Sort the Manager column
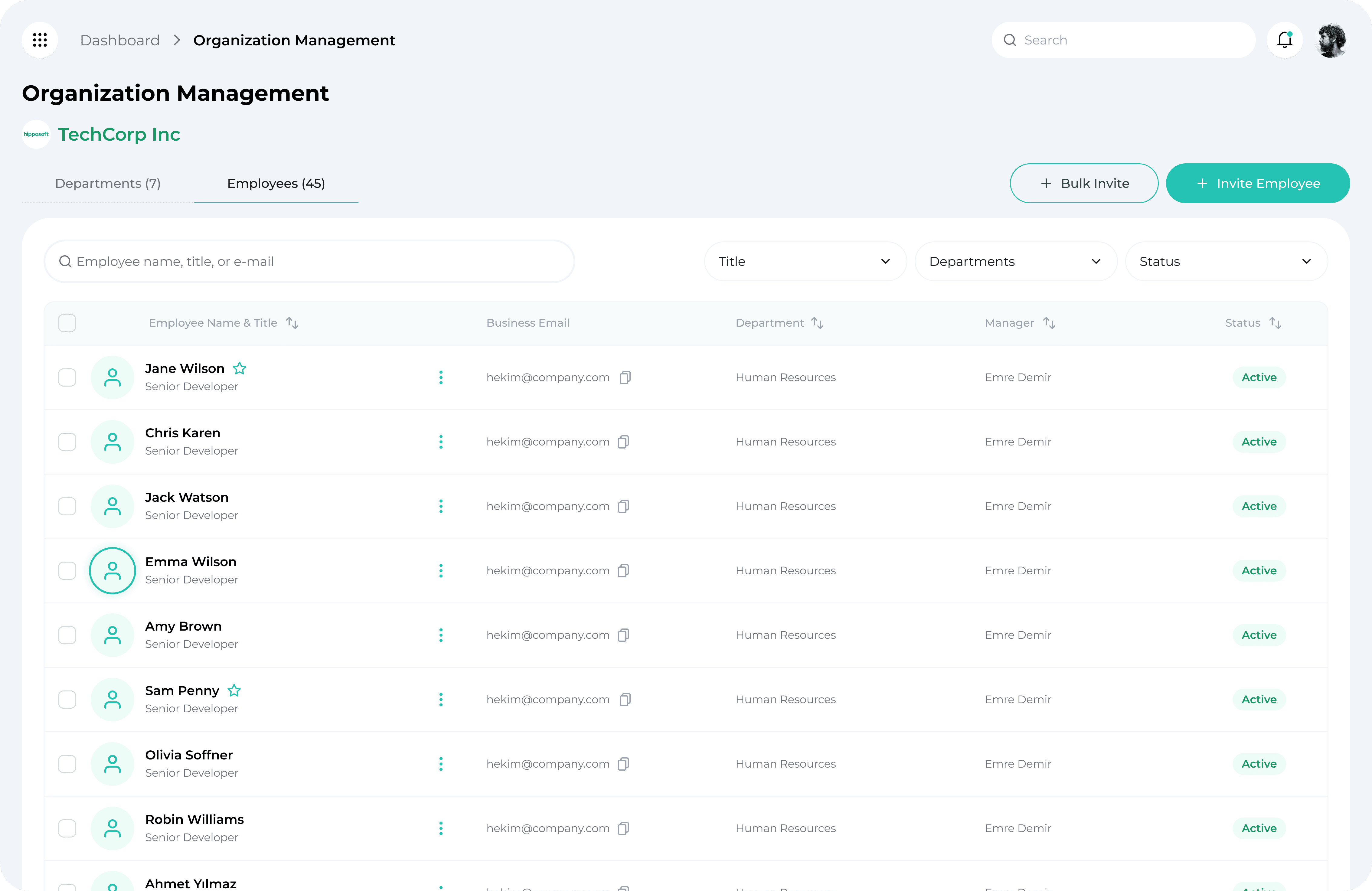The width and height of the screenshot is (1372, 891). coord(1049,323)
